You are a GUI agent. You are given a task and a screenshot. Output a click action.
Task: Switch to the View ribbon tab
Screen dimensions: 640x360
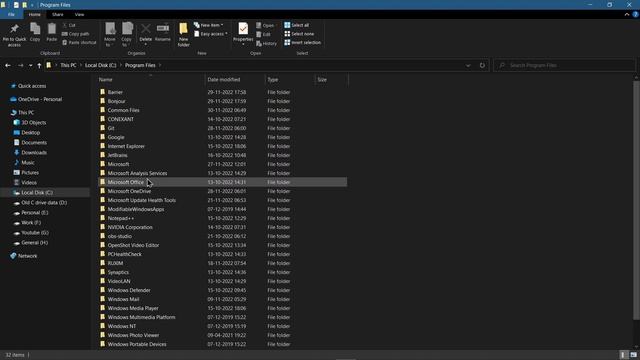pos(79,14)
